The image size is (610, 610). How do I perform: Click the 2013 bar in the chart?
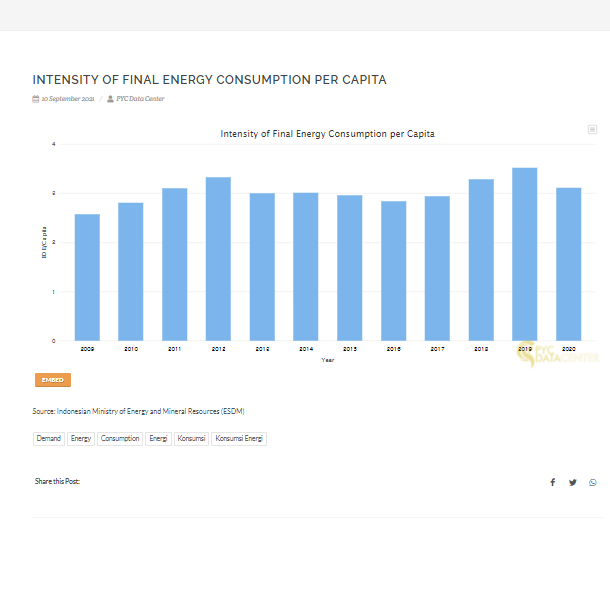click(262, 267)
